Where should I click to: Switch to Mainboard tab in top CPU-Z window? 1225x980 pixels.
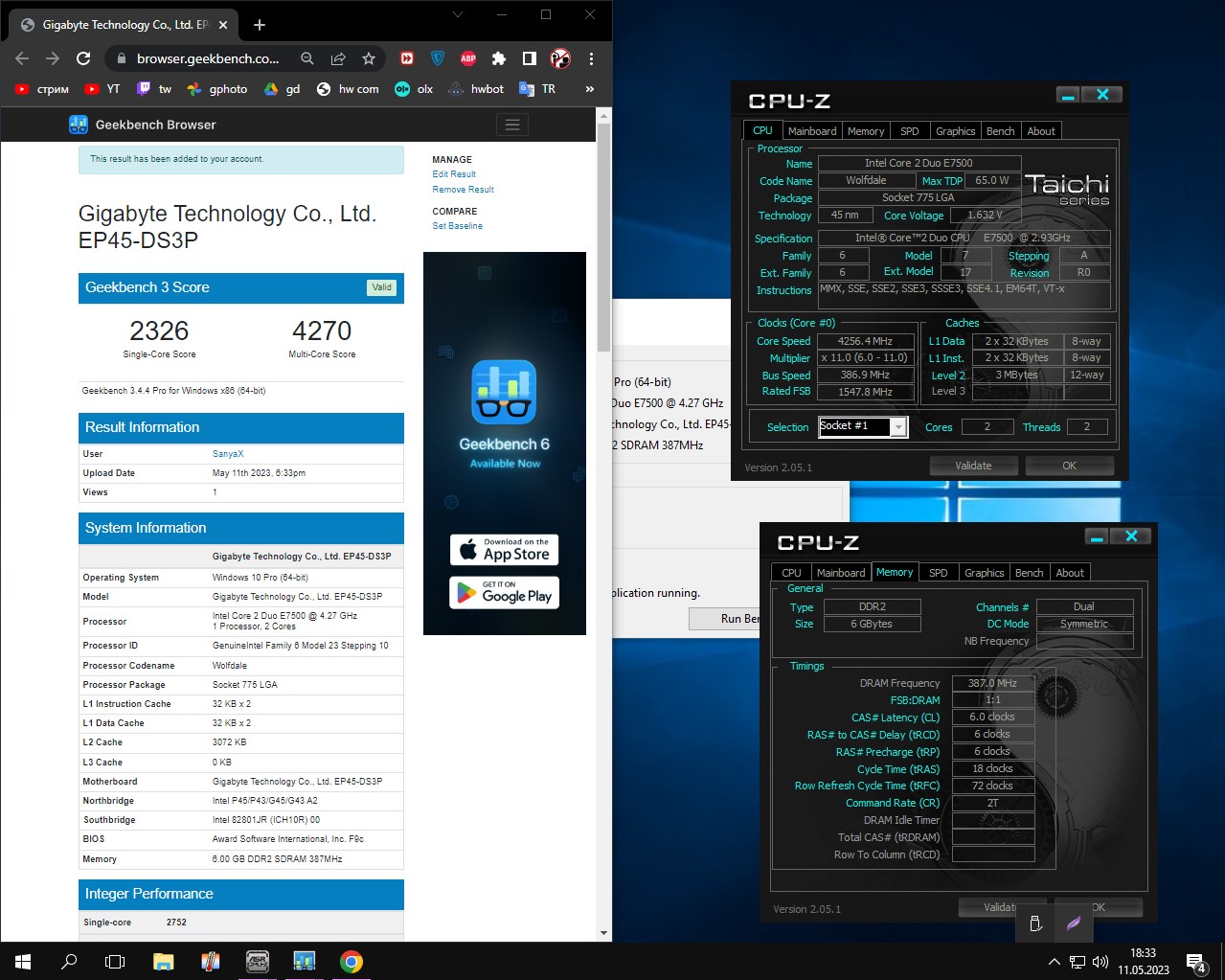[812, 131]
